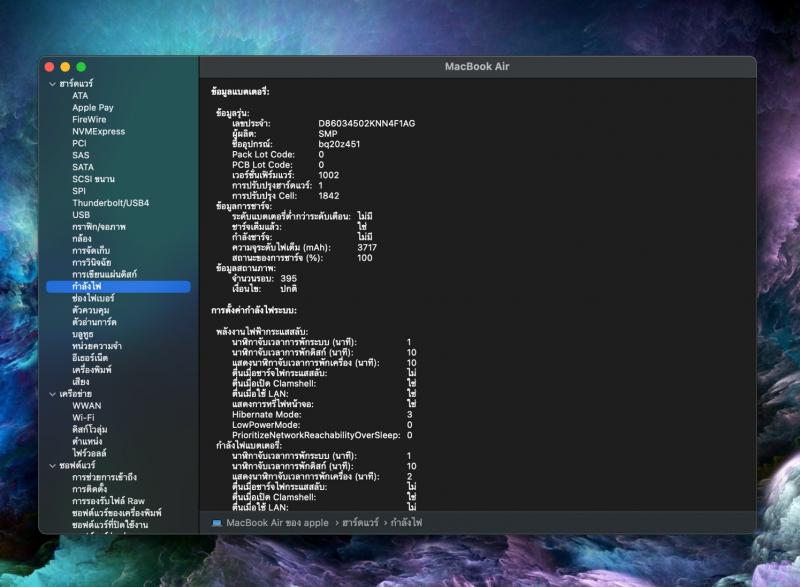The height and width of the screenshot is (587, 800).
Task: Click the cycle count value 395
Action: tap(289, 278)
